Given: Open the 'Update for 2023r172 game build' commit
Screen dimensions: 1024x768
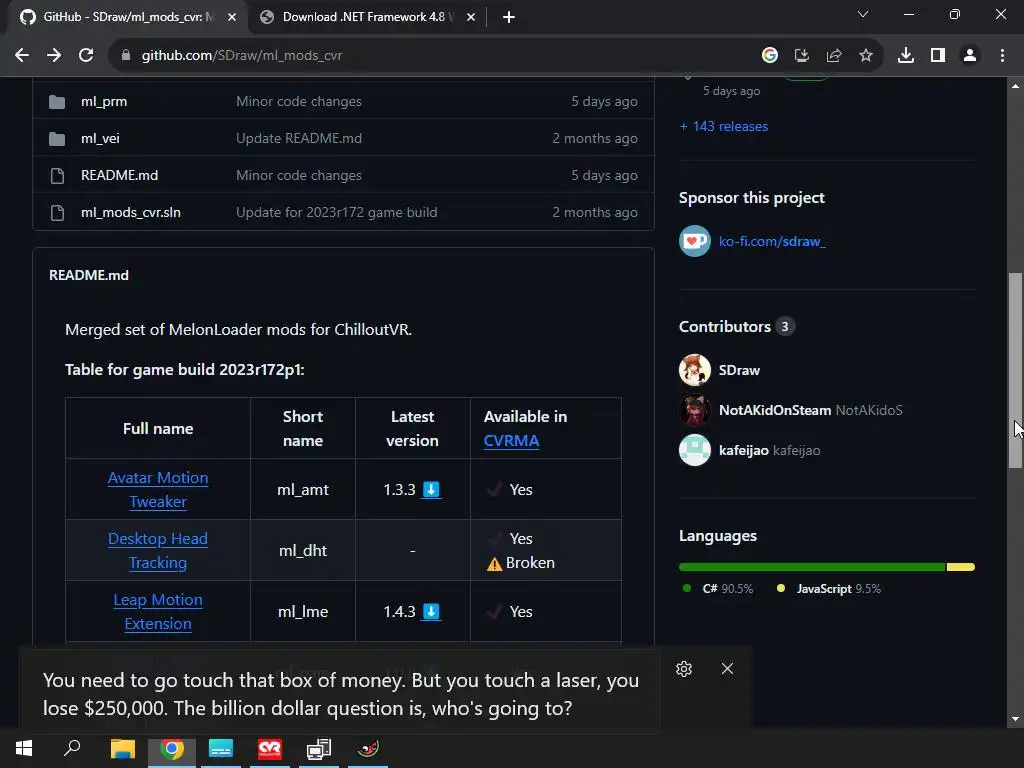Looking at the screenshot, I should (336, 212).
